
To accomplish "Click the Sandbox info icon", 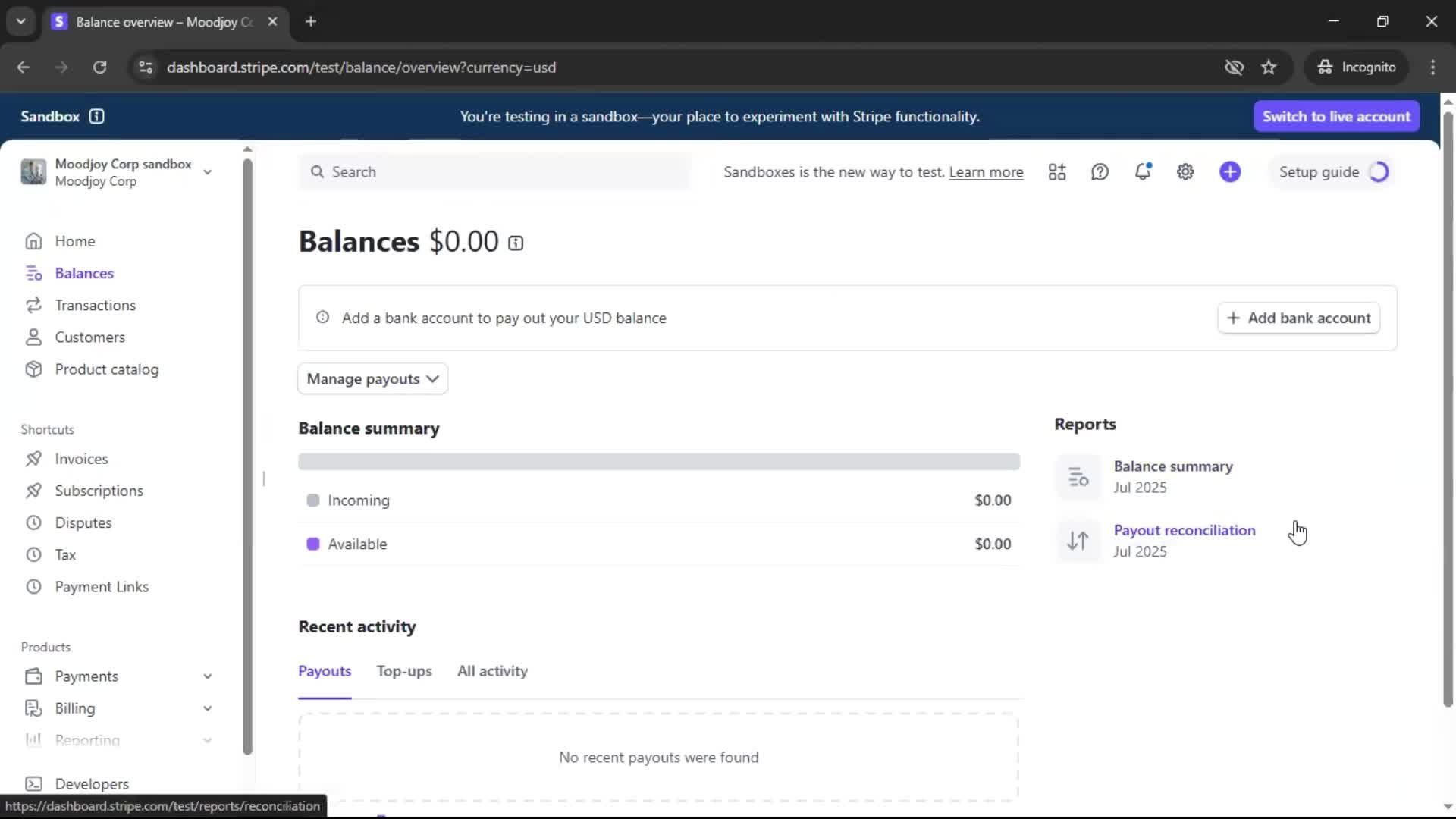I will 96,116.
